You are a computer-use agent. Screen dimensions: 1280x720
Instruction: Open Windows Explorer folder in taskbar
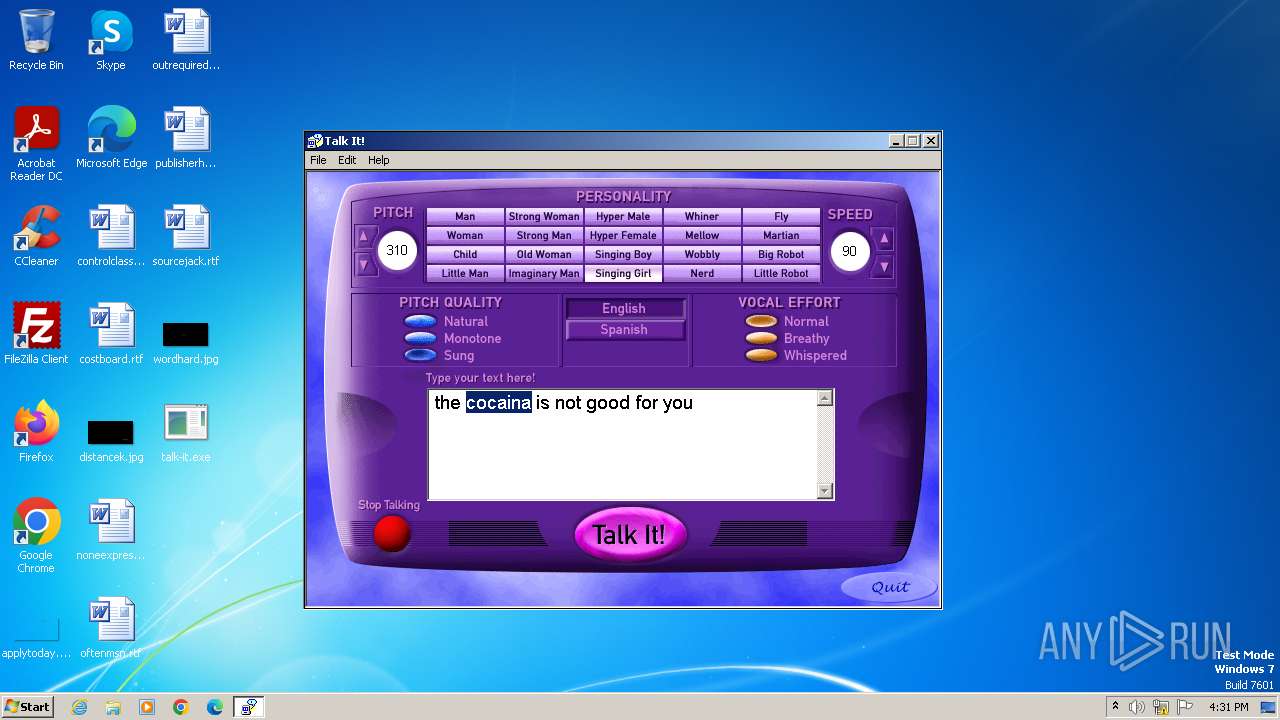click(113, 707)
